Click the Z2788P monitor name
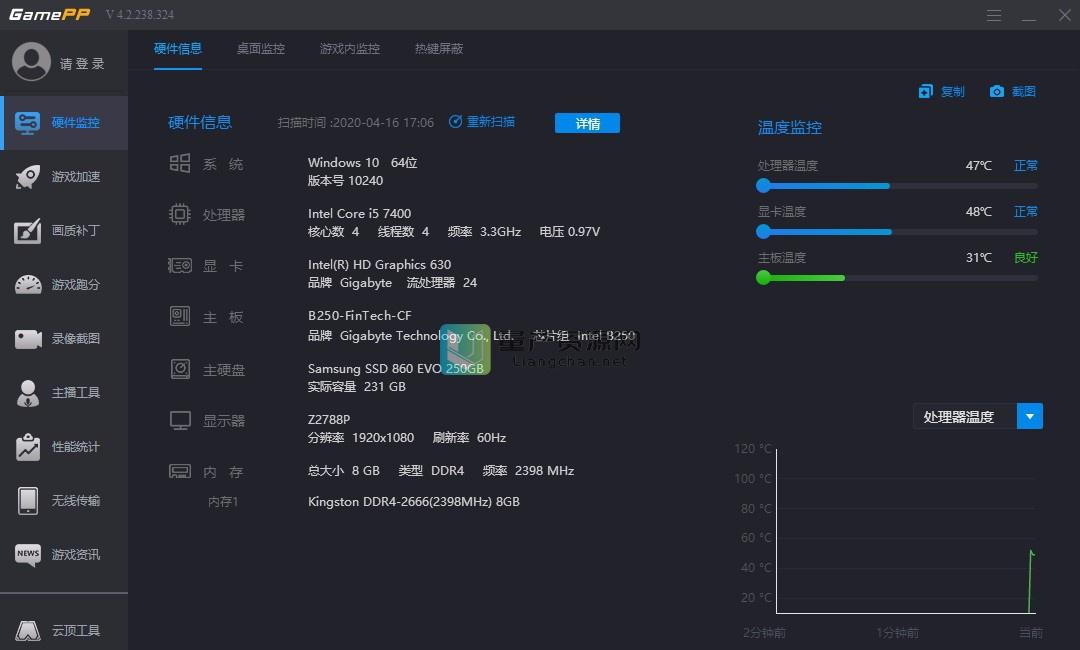1080x650 pixels. [x=329, y=419]
